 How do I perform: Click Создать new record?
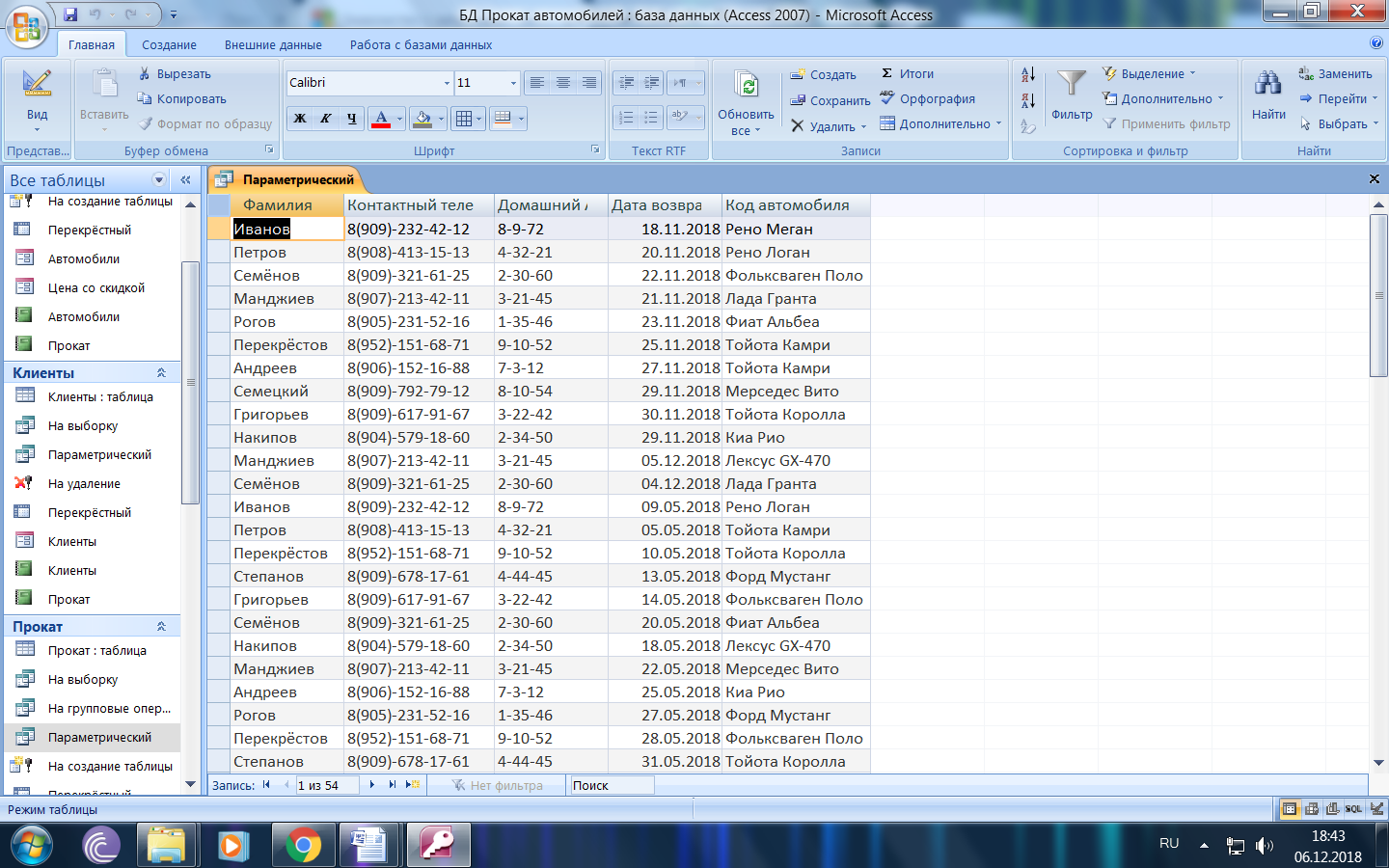coord(823,74)
